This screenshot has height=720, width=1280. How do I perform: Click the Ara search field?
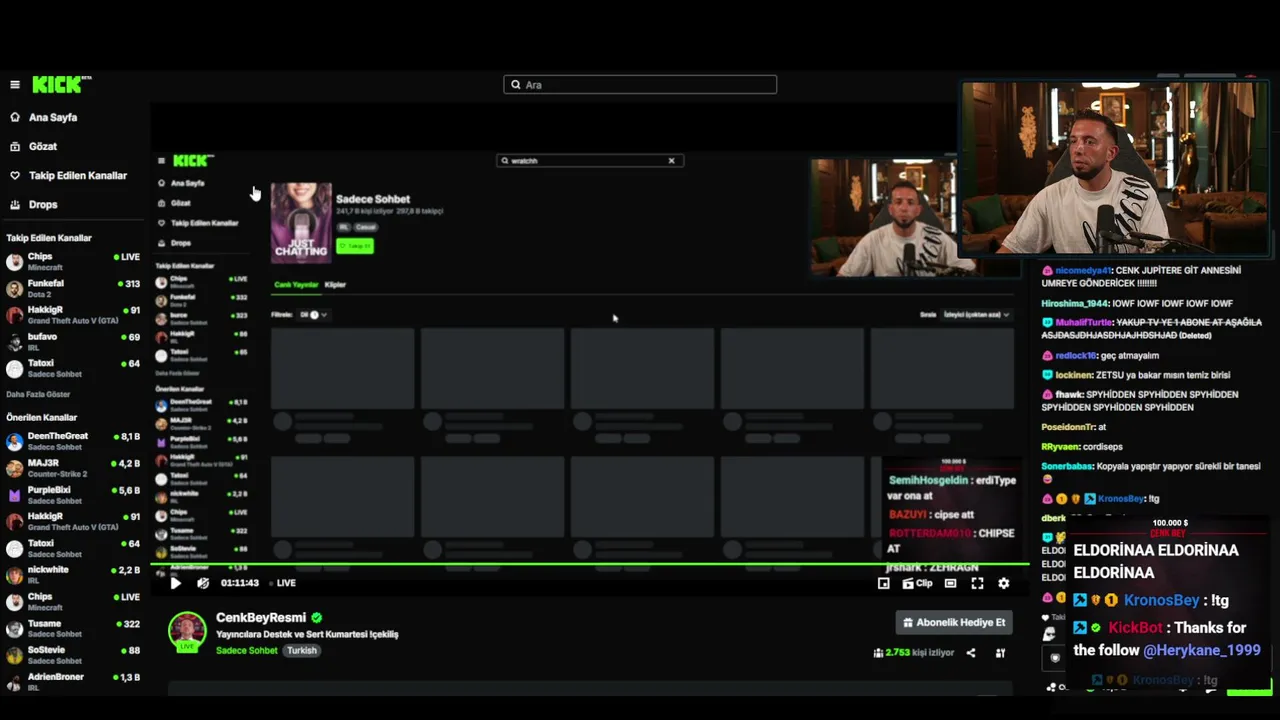point(640,85)
